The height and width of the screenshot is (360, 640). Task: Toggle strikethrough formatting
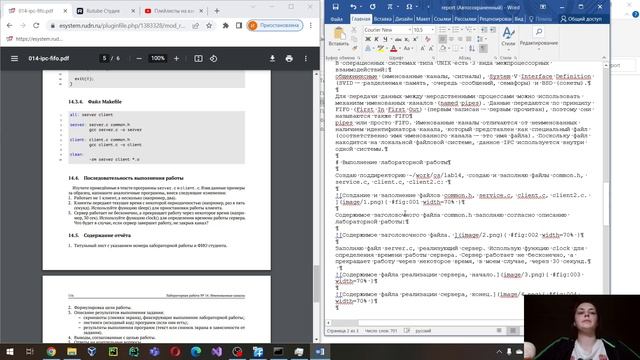point(398,39)
